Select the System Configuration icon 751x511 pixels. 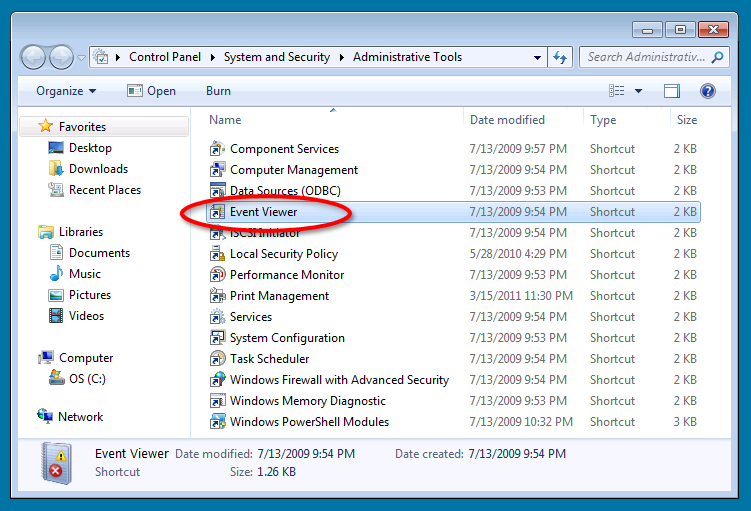point(217,338)
